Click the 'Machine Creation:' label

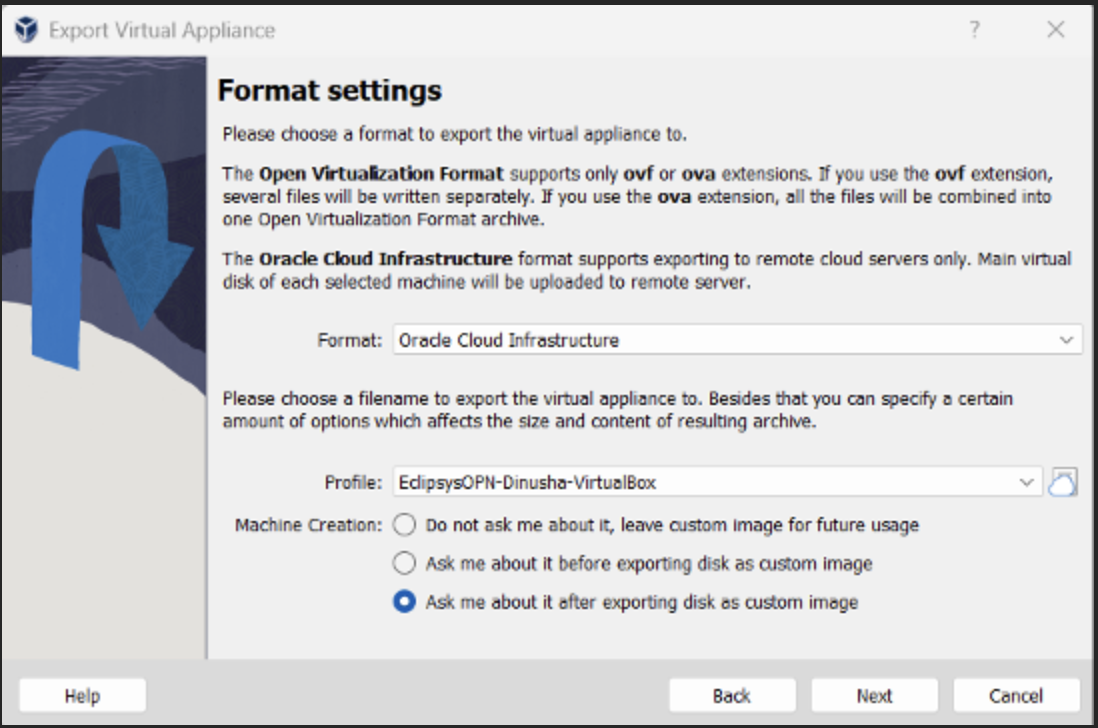click(309, 525)
